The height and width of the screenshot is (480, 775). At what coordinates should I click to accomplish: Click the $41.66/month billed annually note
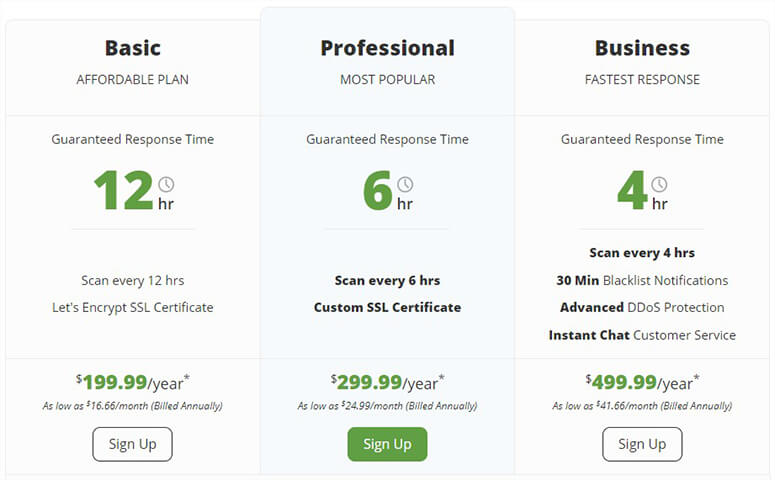(x=642, y=406)
